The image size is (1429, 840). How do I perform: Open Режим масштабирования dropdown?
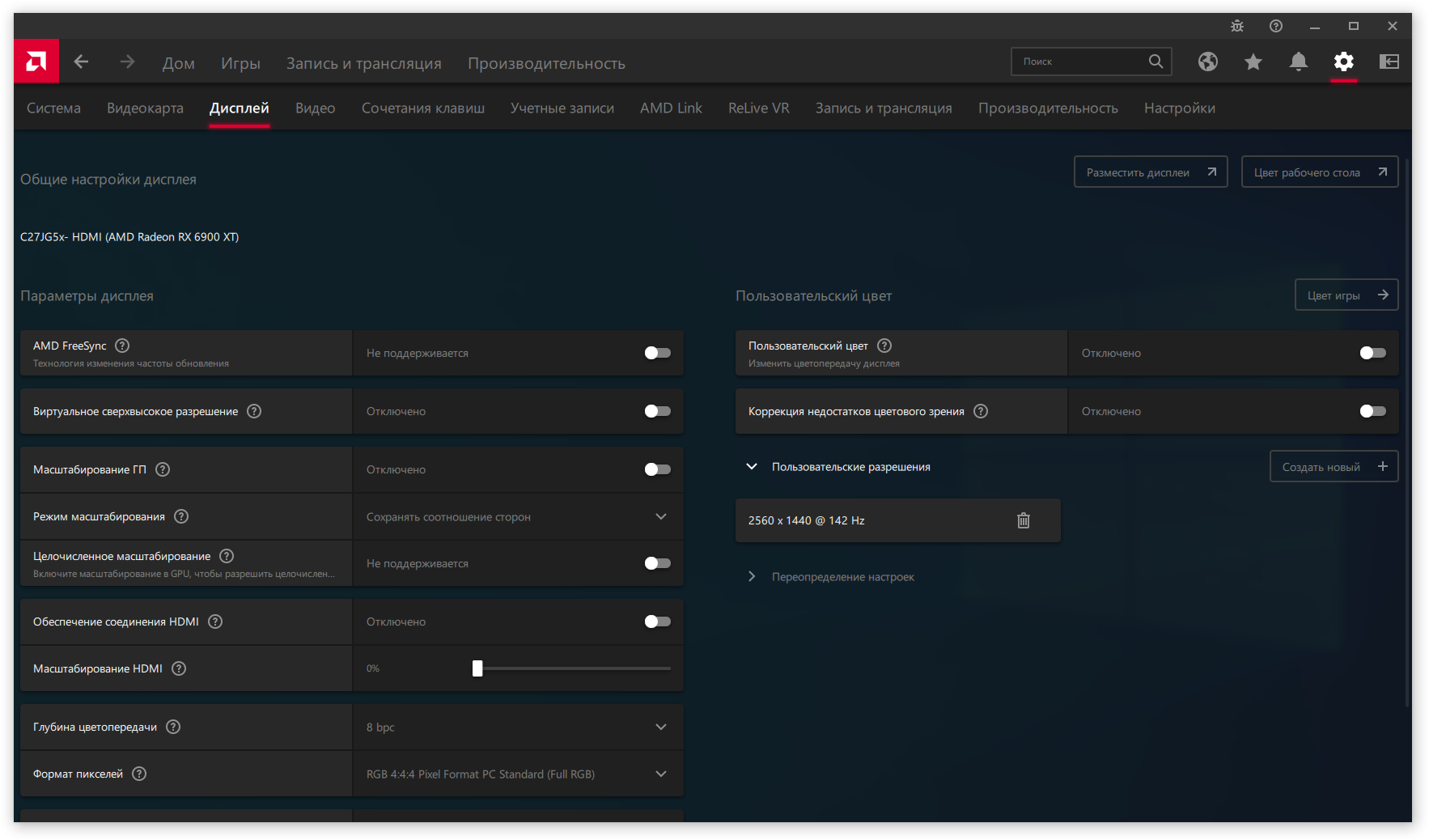(518, 516)
